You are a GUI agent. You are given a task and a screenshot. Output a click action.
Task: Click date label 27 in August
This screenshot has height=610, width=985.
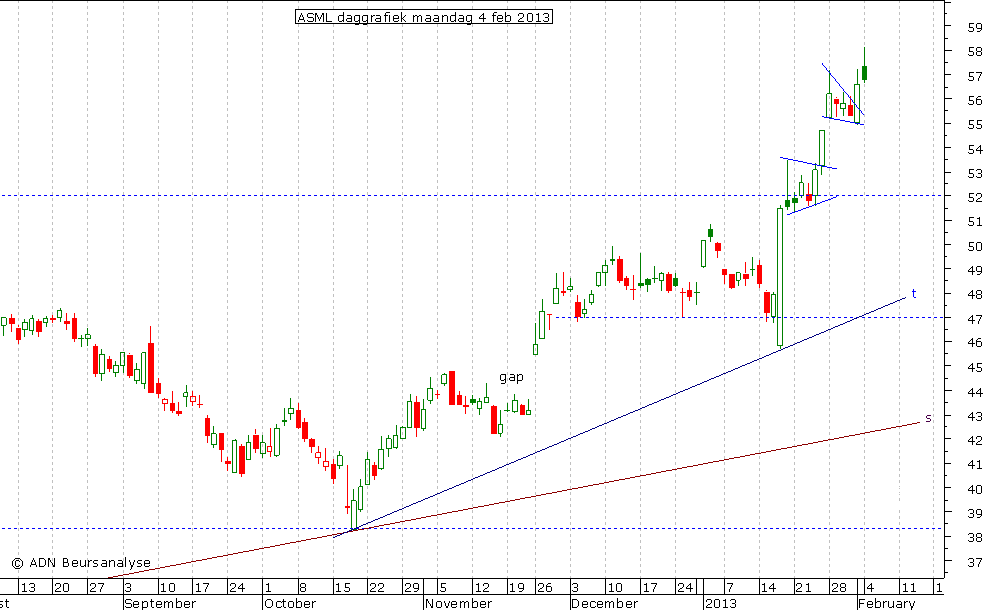coord(96,588)
